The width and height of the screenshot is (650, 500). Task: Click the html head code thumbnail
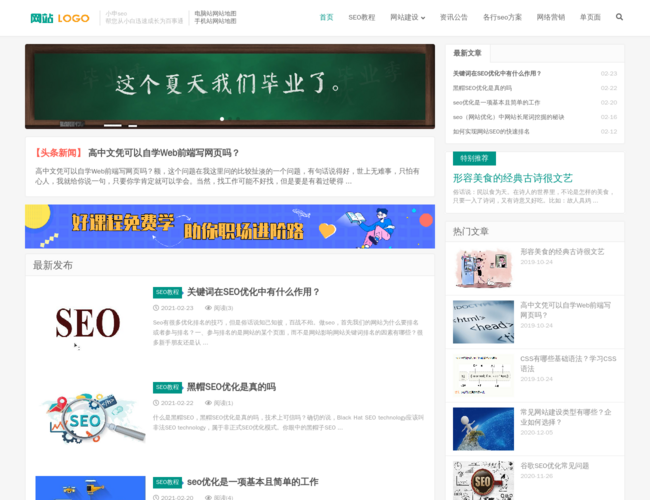[483, 322]
